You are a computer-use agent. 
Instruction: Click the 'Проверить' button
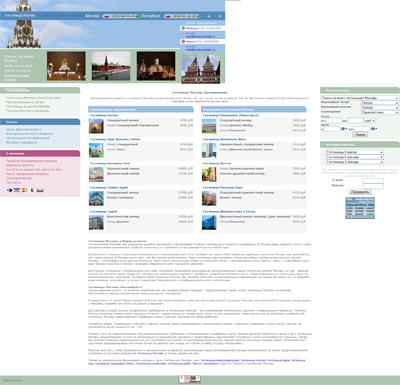pyautogui.click(x=360, y=192)
